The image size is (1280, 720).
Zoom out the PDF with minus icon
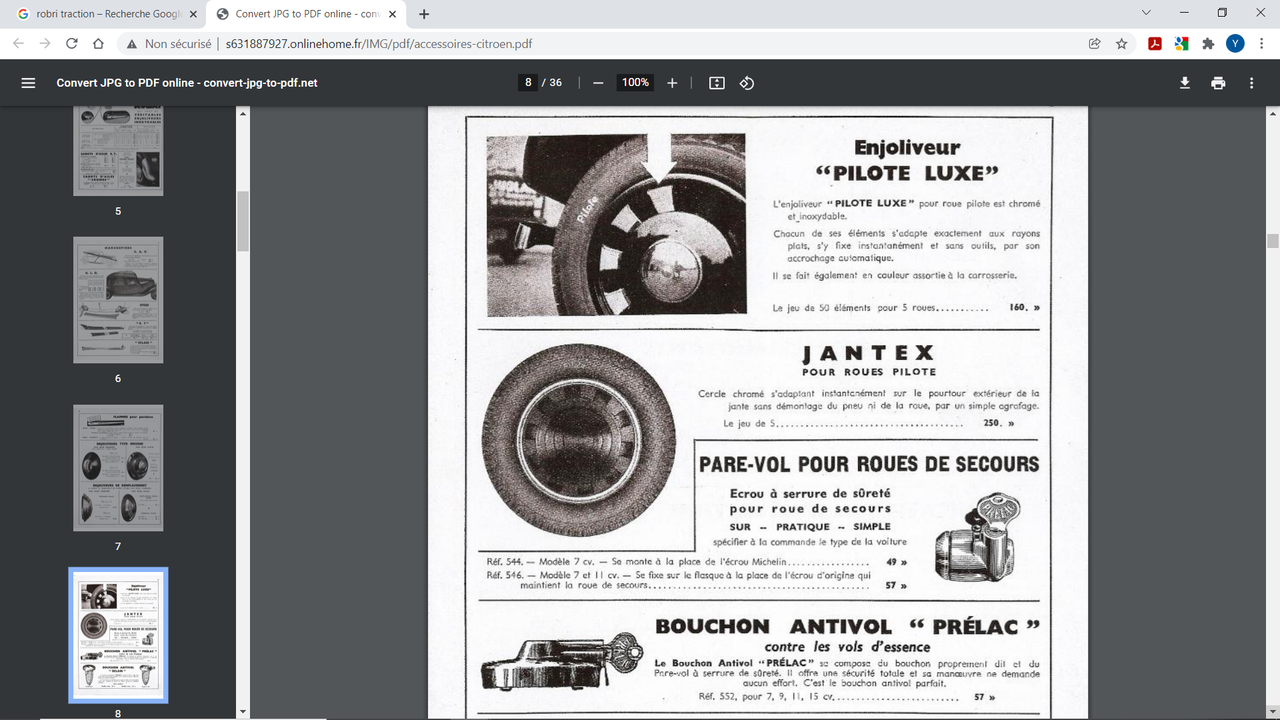click(x=598, y=83)
